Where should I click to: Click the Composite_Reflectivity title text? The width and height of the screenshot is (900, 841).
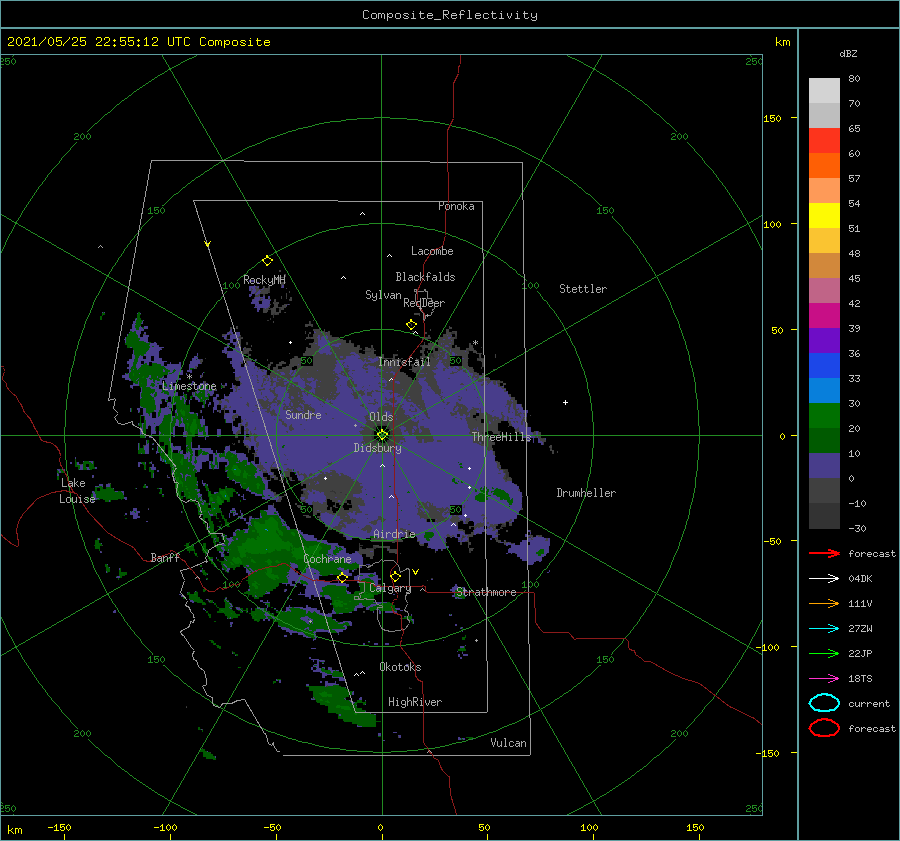pyautogui.click(x=450, y=15)
